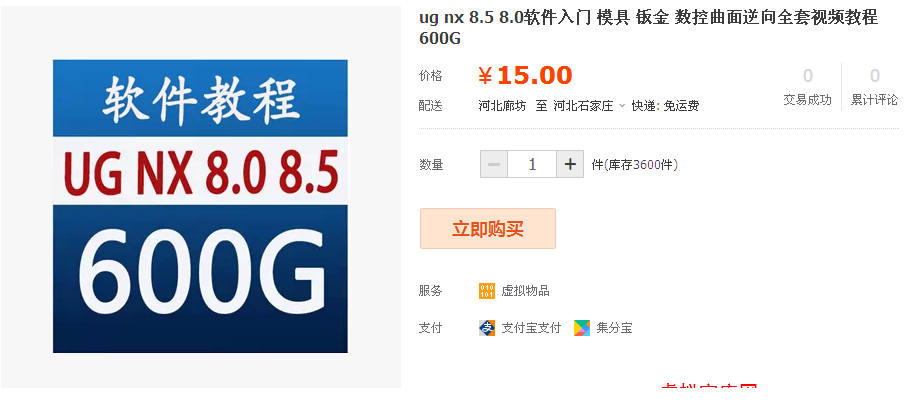Focus the quantity input field showing 1

(x=532, y=165)
